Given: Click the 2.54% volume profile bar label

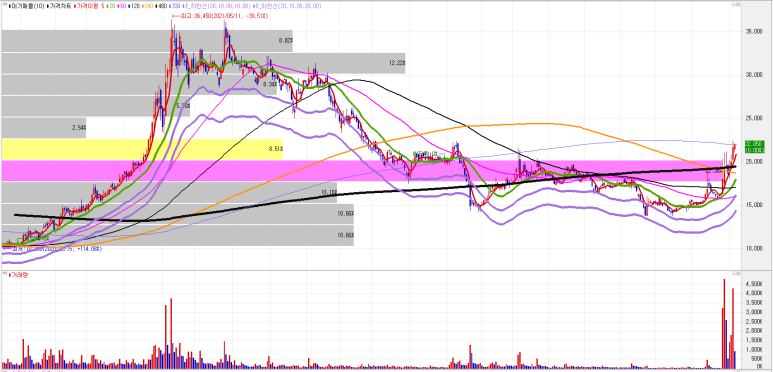Looking at the screenshot, I should pos(78,128).
